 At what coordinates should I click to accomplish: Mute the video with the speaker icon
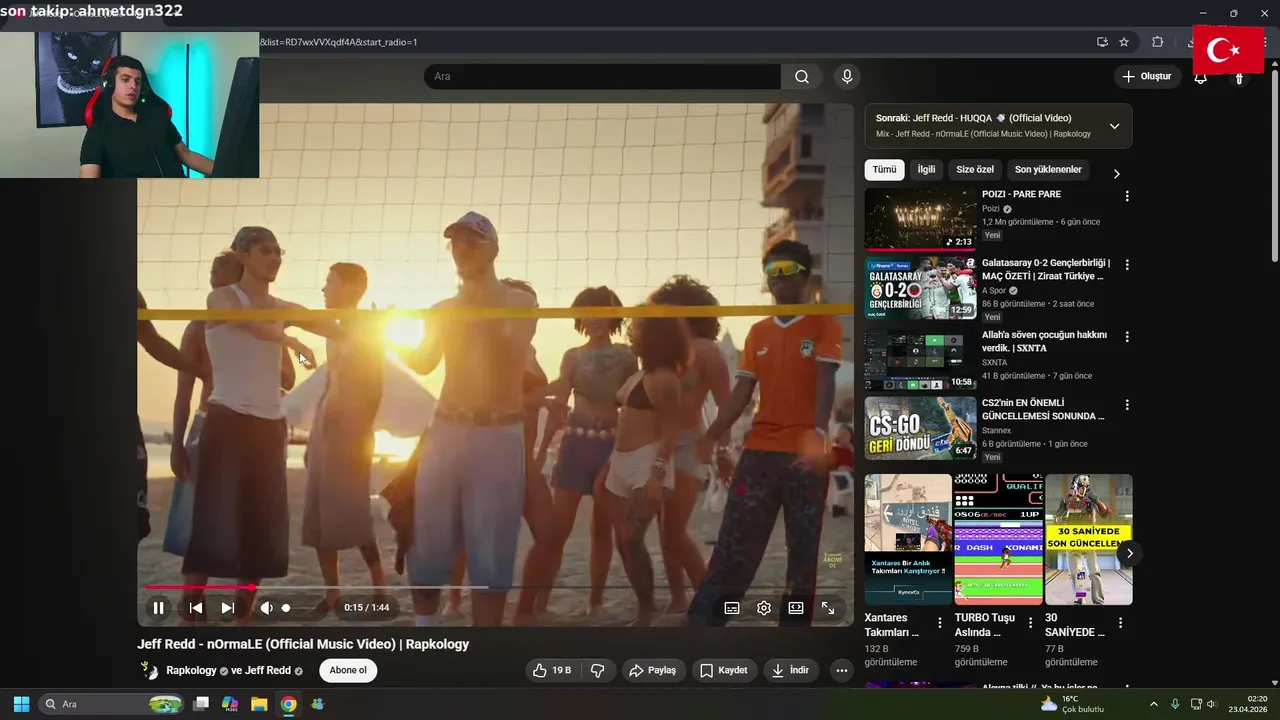click(x=266, y=607)
